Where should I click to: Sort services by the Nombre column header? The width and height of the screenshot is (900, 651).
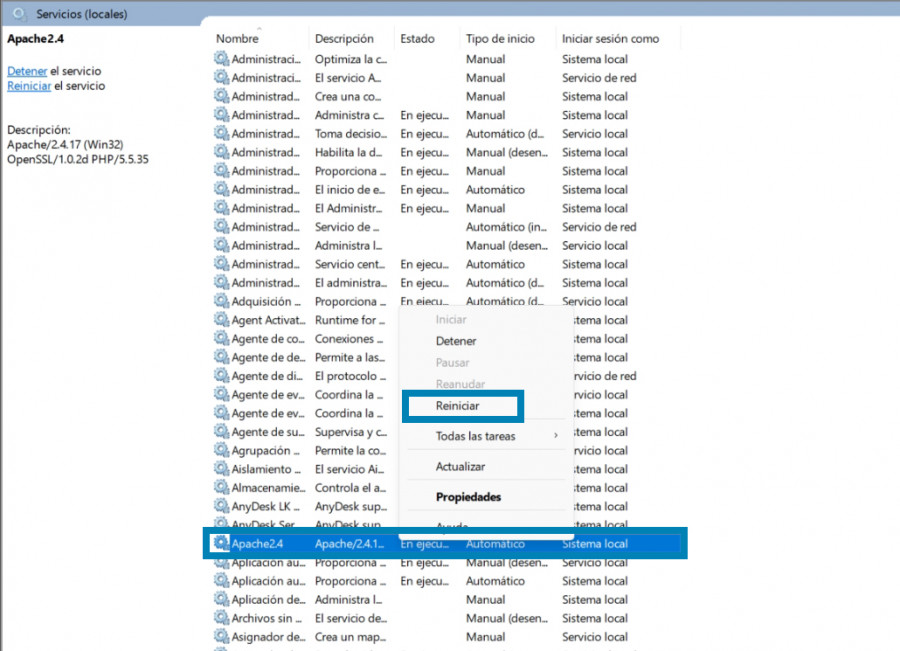[238, 39]
